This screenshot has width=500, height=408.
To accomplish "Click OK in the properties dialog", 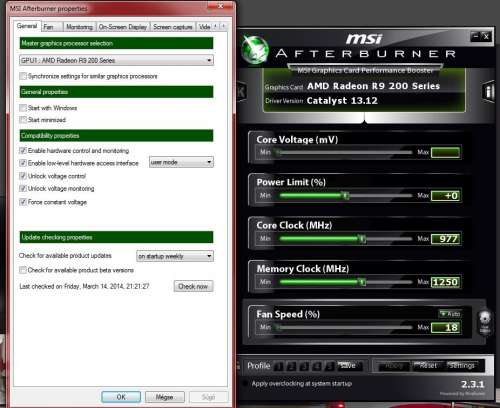I will tap(121, 397).
